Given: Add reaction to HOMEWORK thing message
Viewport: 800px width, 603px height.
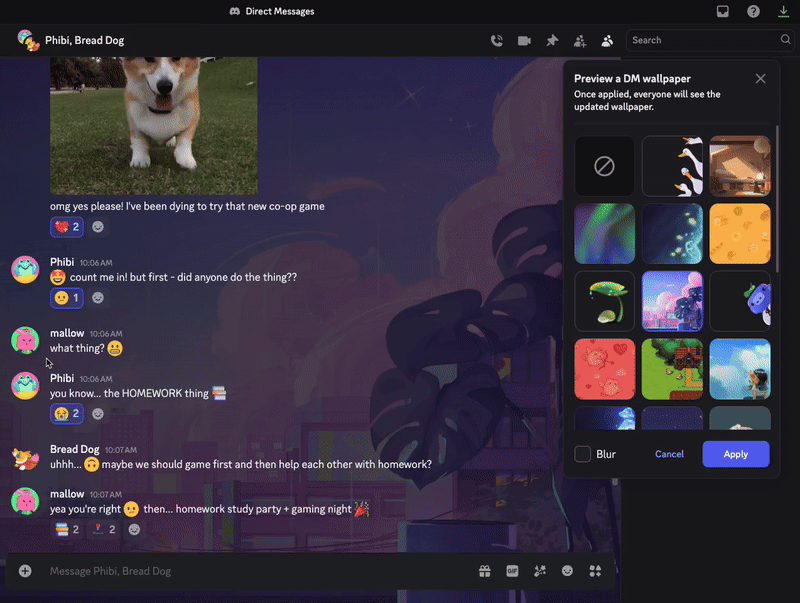Looking at the screenshot, I should tap(98, 414).
